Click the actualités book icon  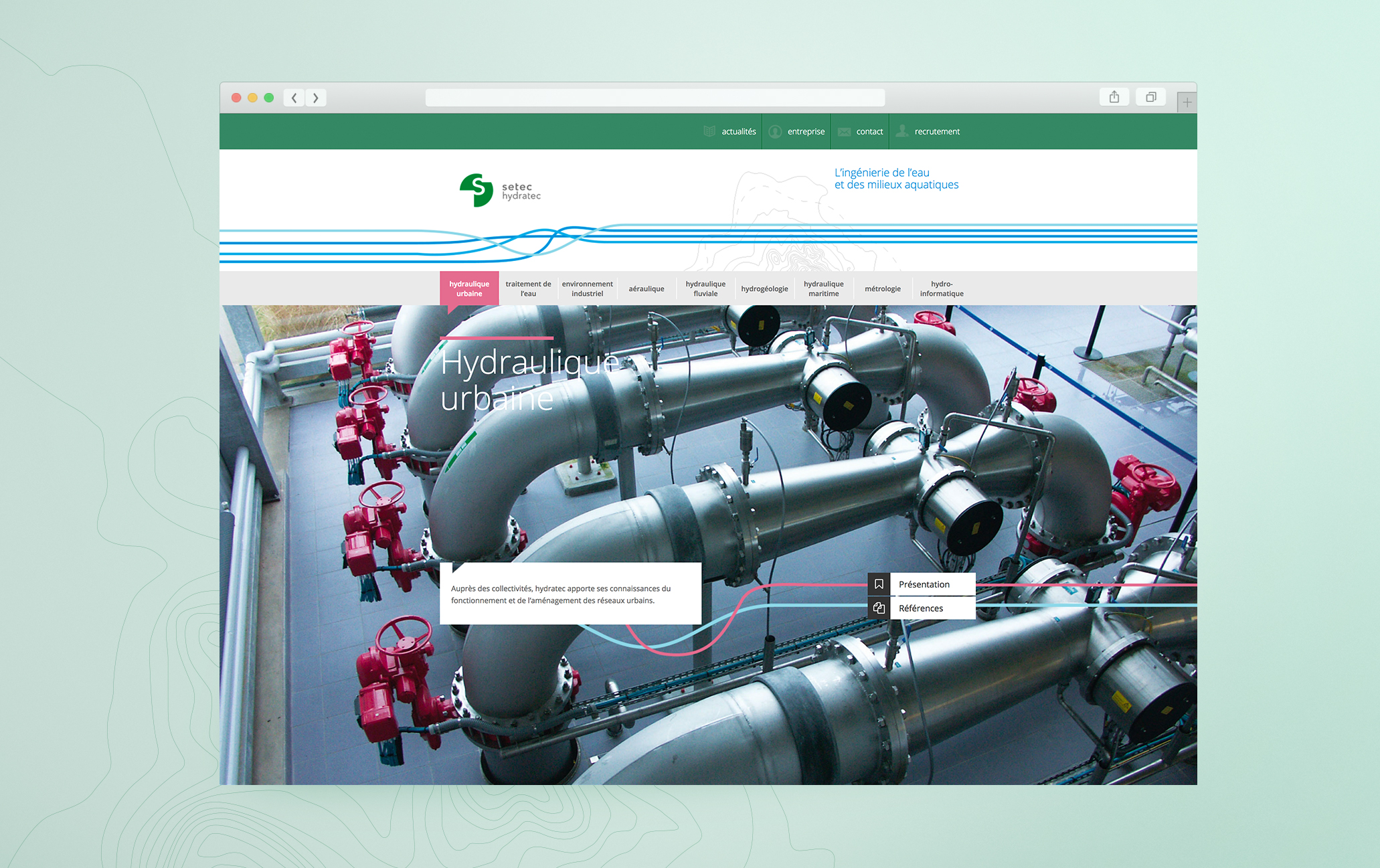pos(709,131)
